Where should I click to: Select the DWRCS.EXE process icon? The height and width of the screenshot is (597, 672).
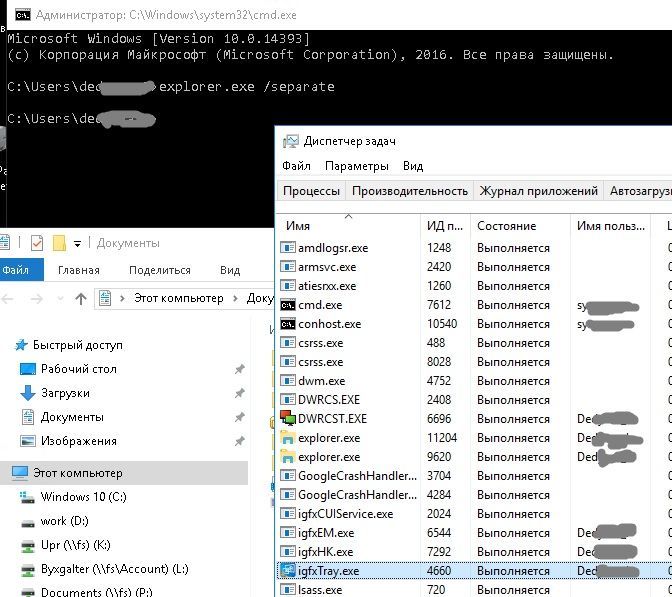(x=288, y=399)
